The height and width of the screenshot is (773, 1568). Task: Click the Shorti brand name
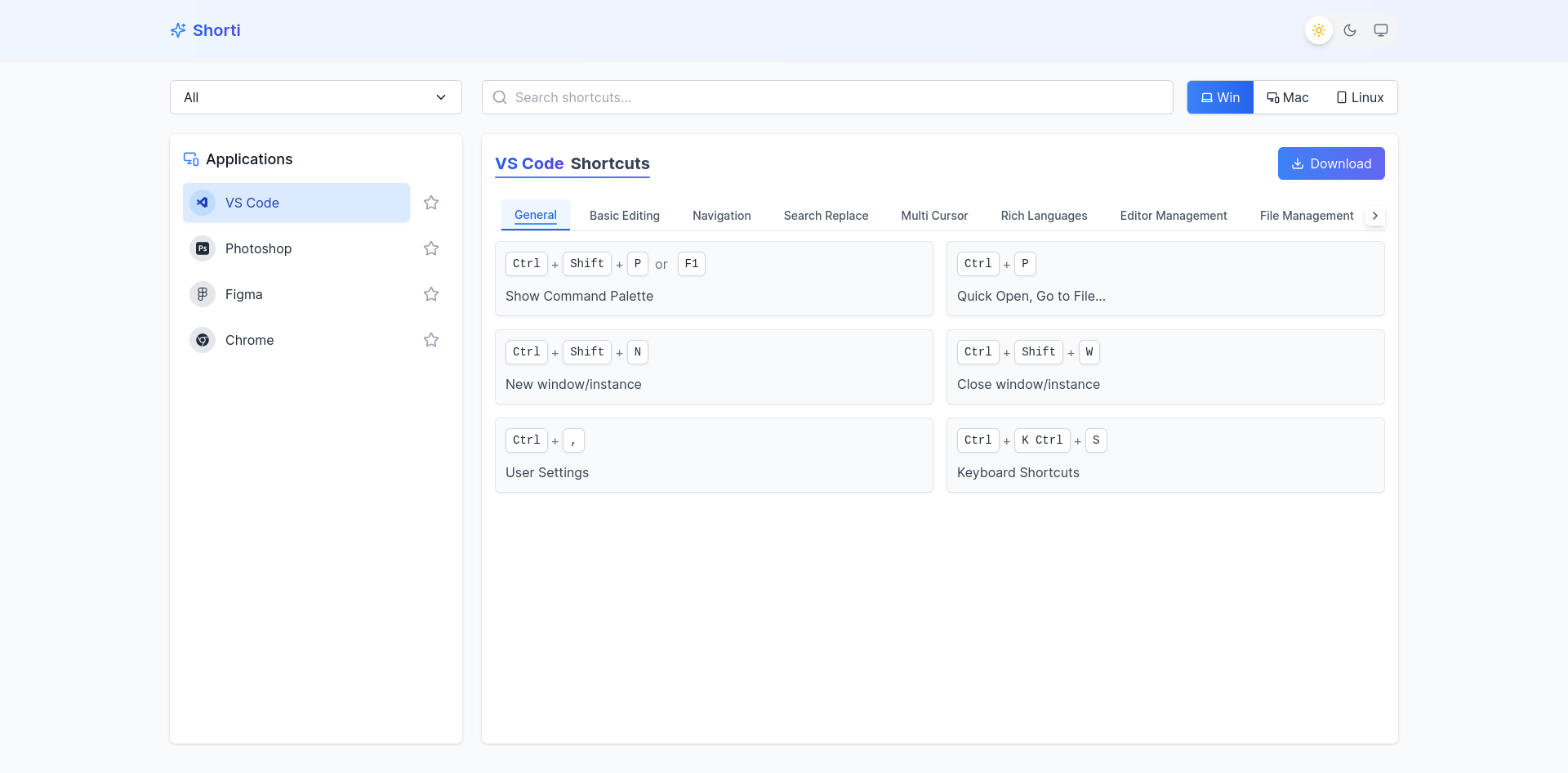(x=216, y=30)
